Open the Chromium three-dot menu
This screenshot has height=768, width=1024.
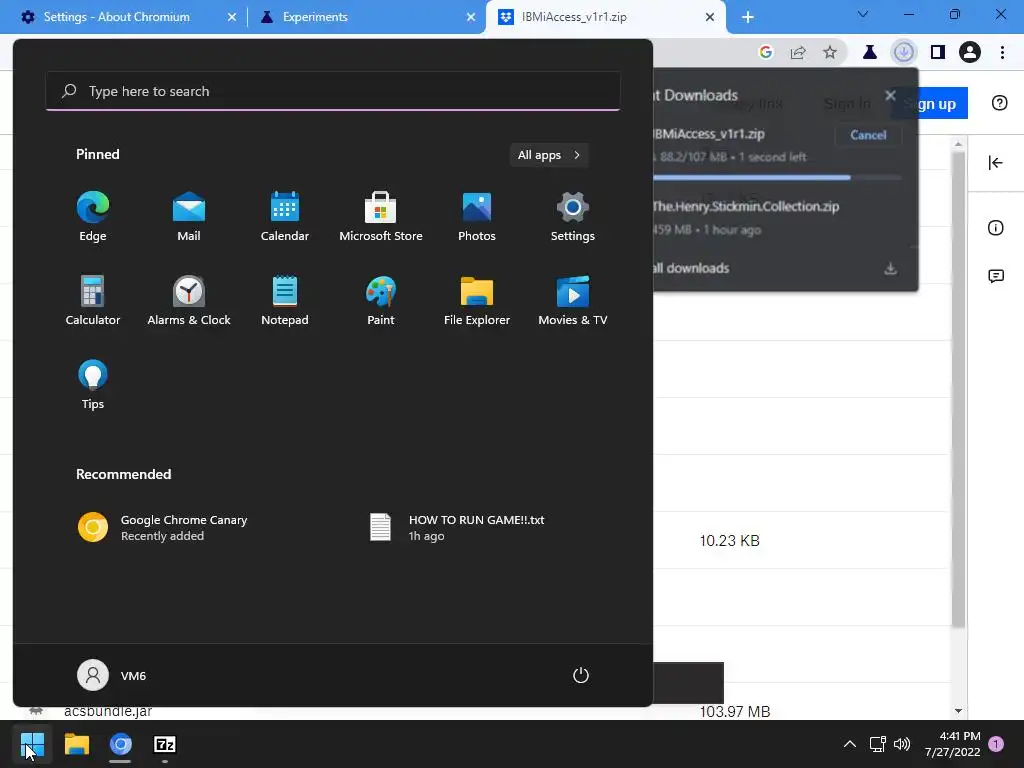coord(1002,52)
